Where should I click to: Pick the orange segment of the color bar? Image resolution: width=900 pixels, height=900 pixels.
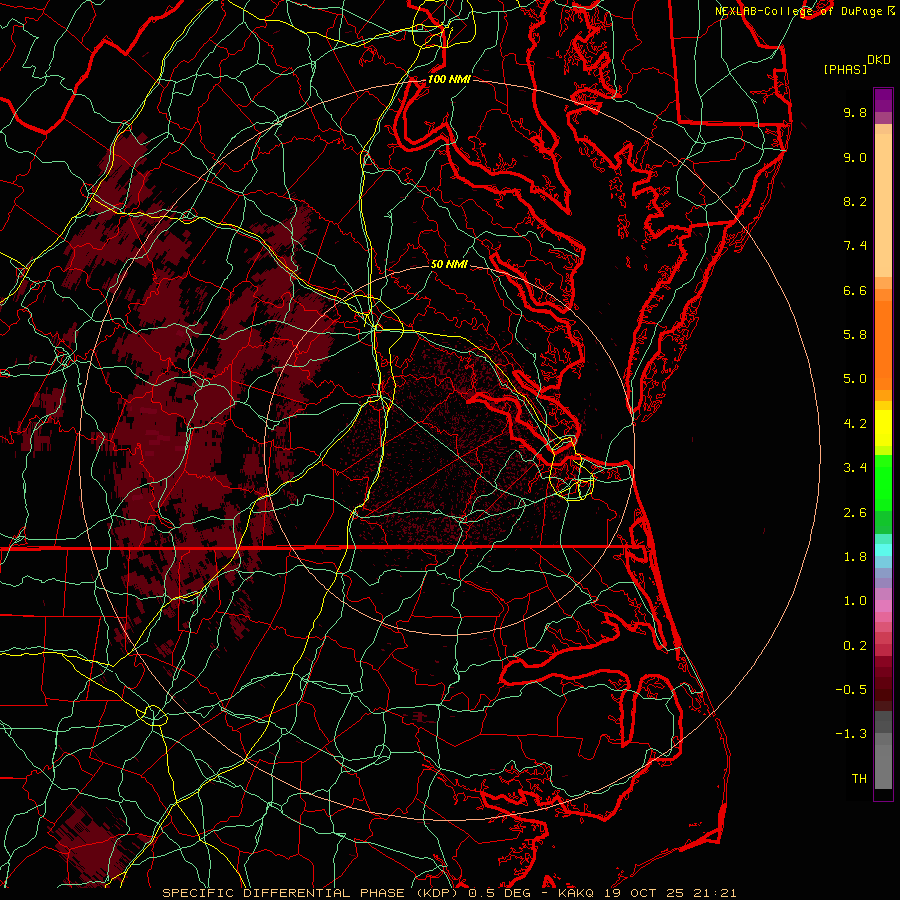[x=883, y=345]
